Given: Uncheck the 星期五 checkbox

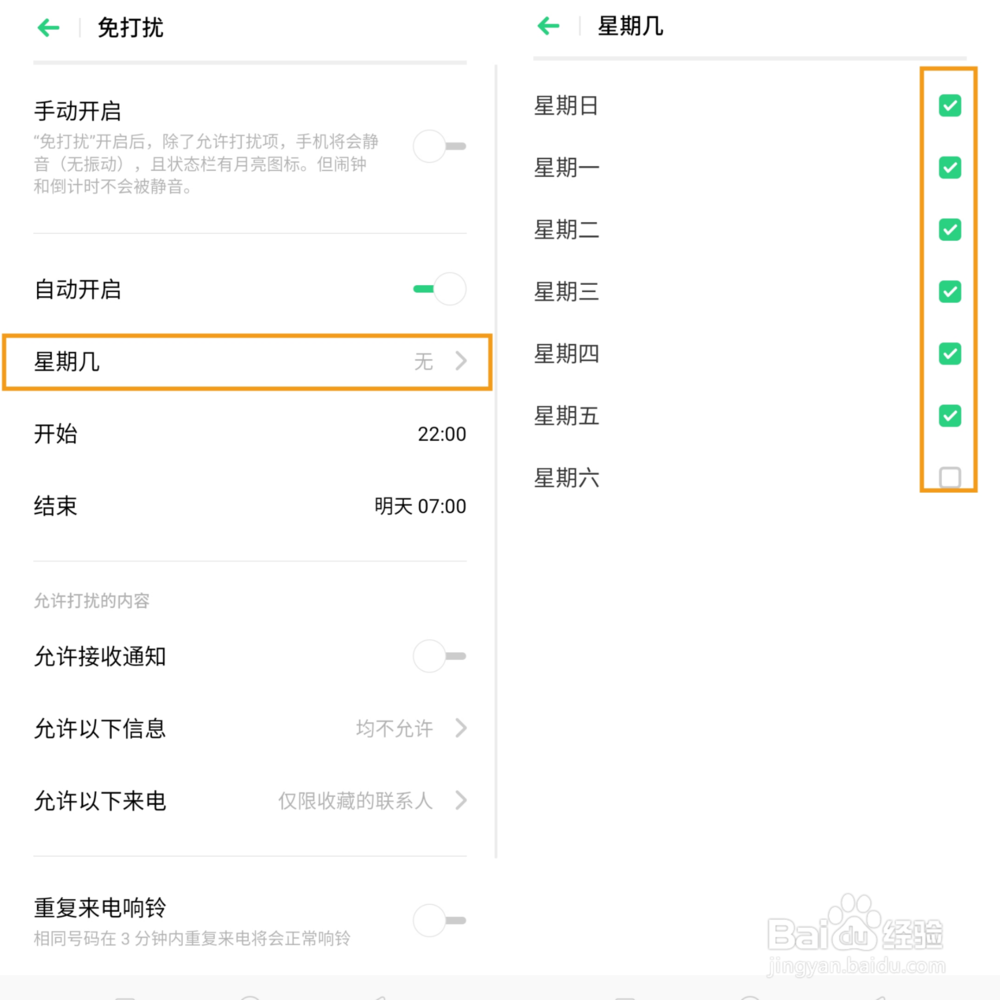Looking at the screenshot, I should pyautogui.click(x=950, y=416).
